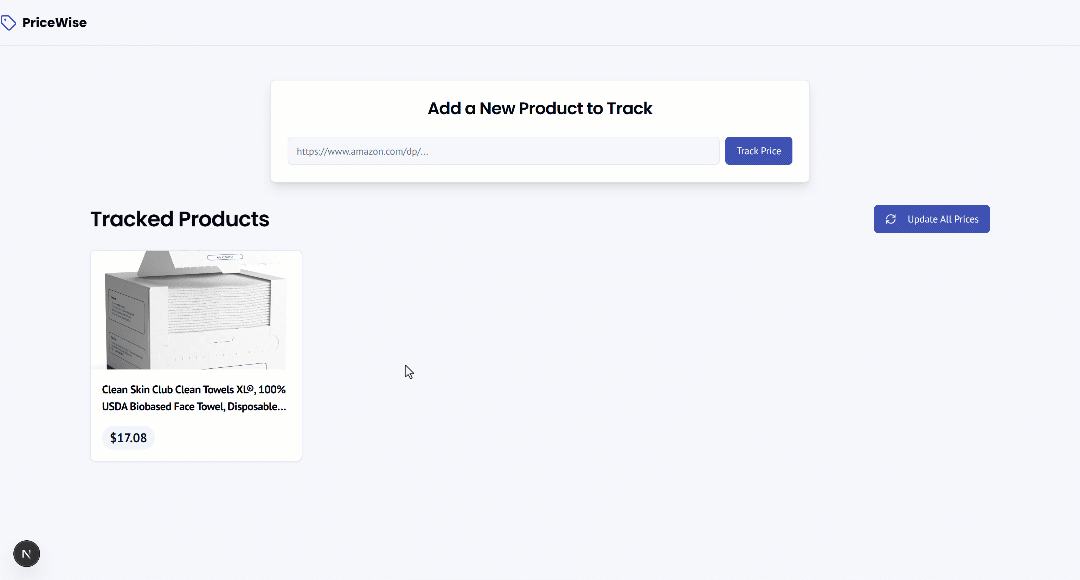
Task: Click the PriceWise brand mark top left
Action: (x=44, y=21)
